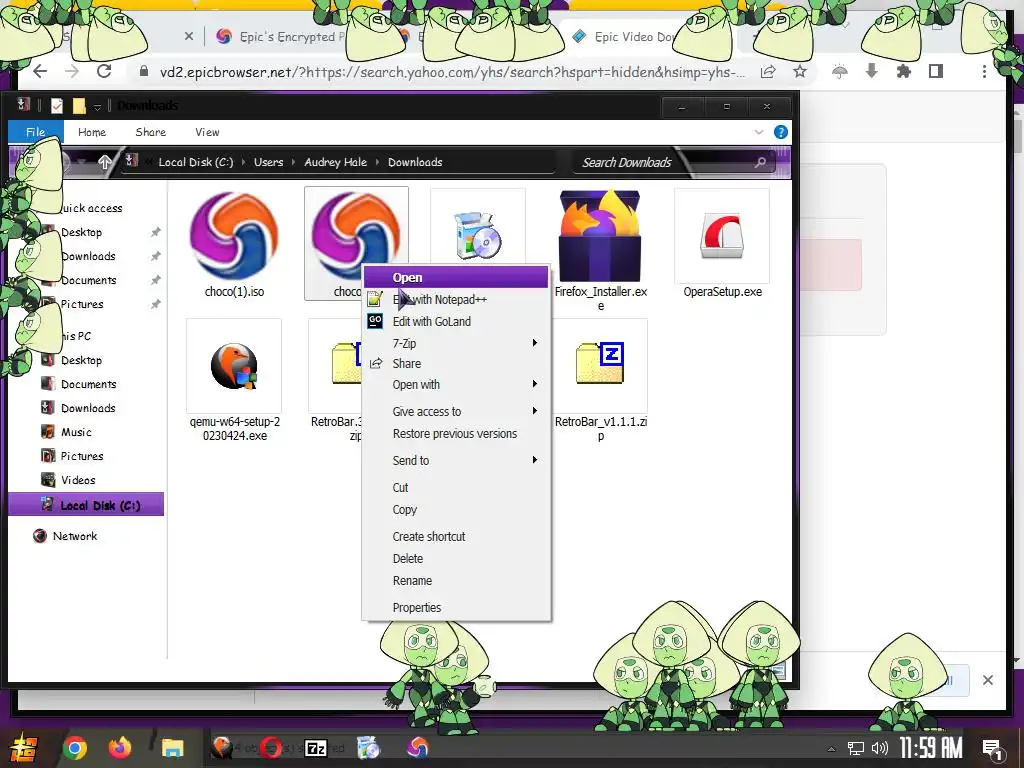Choose Delete from the context menu
This screenshot has height=768, width=1024.
pyautogui.click(x=456, y=559)
